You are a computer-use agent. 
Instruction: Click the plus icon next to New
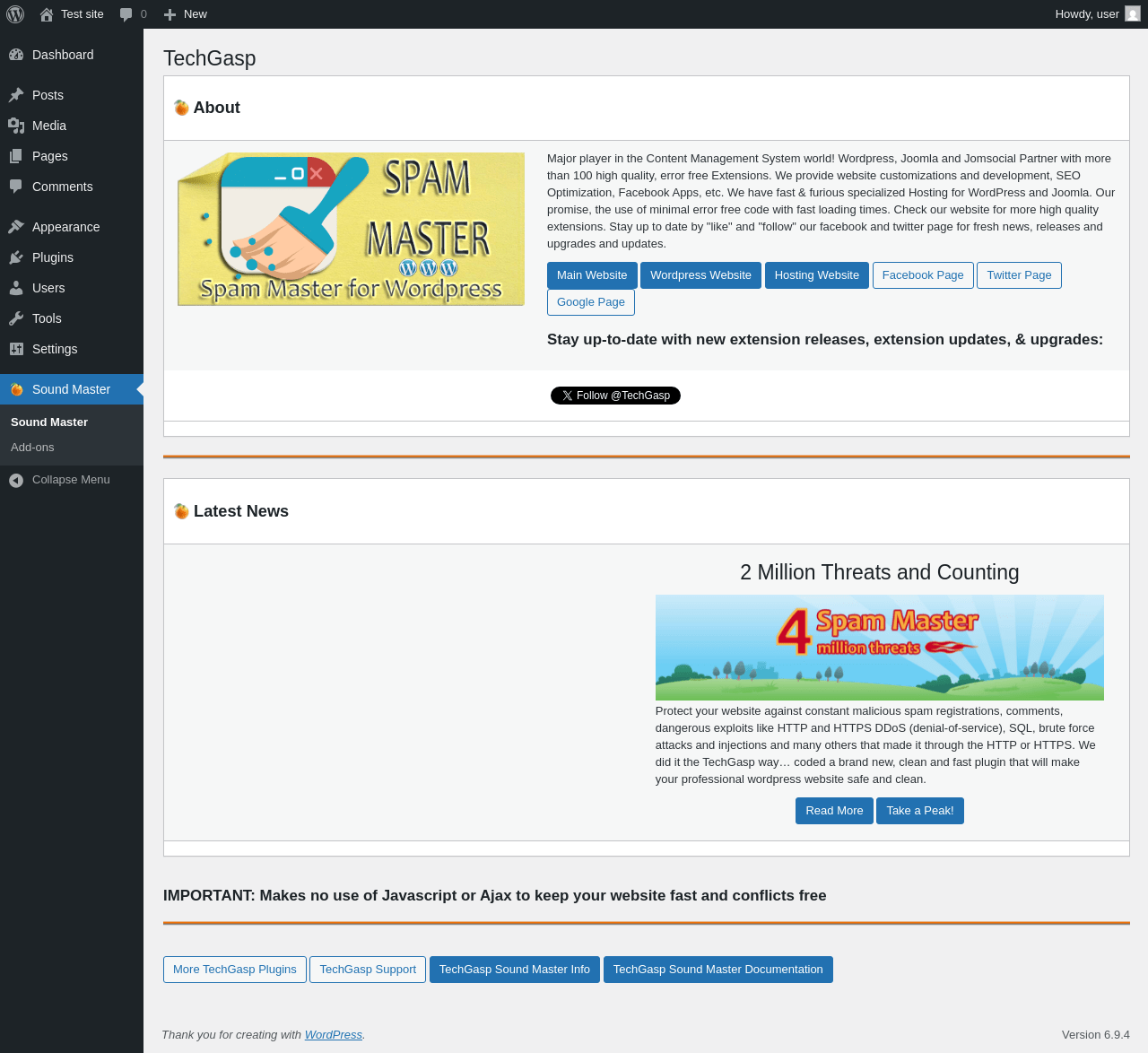(170, 14)
